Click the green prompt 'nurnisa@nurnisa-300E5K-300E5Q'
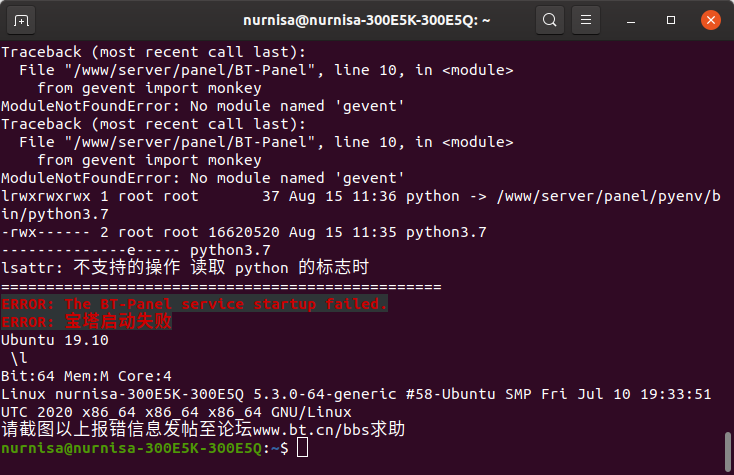This screenshot has height=475, width=734. 132,448
